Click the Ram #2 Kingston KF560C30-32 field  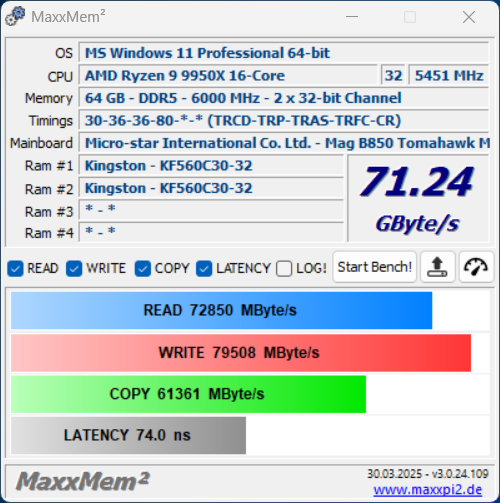[x=211, y=188]
